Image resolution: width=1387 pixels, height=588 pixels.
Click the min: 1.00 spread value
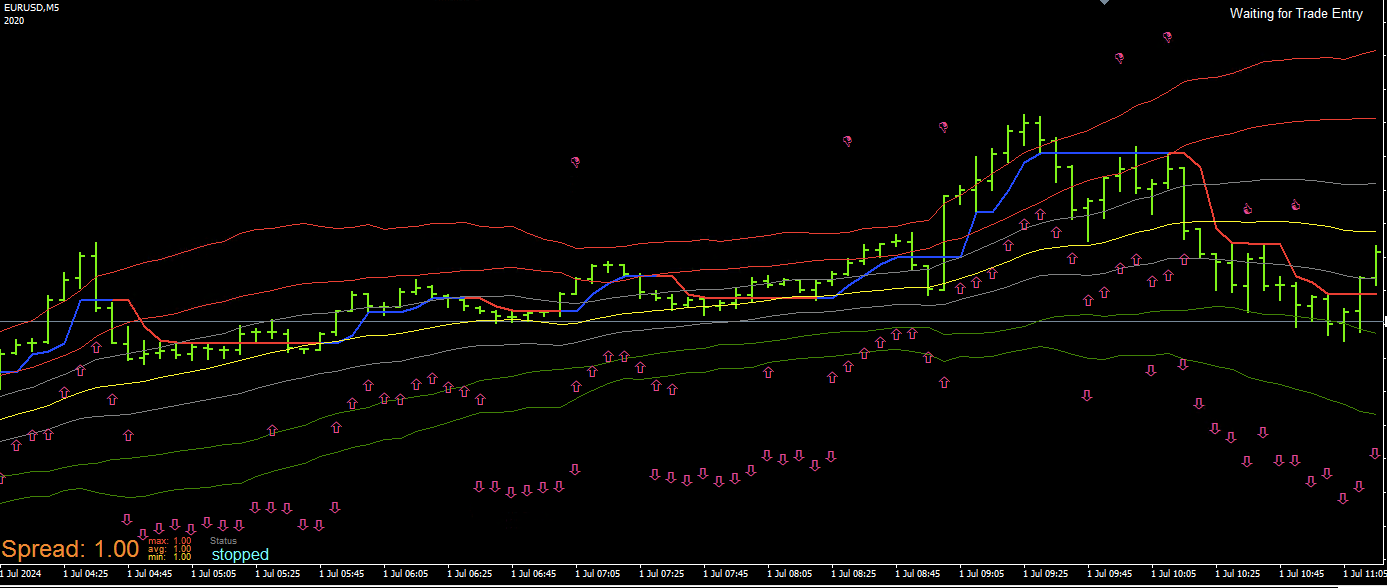tap(169, 557)
